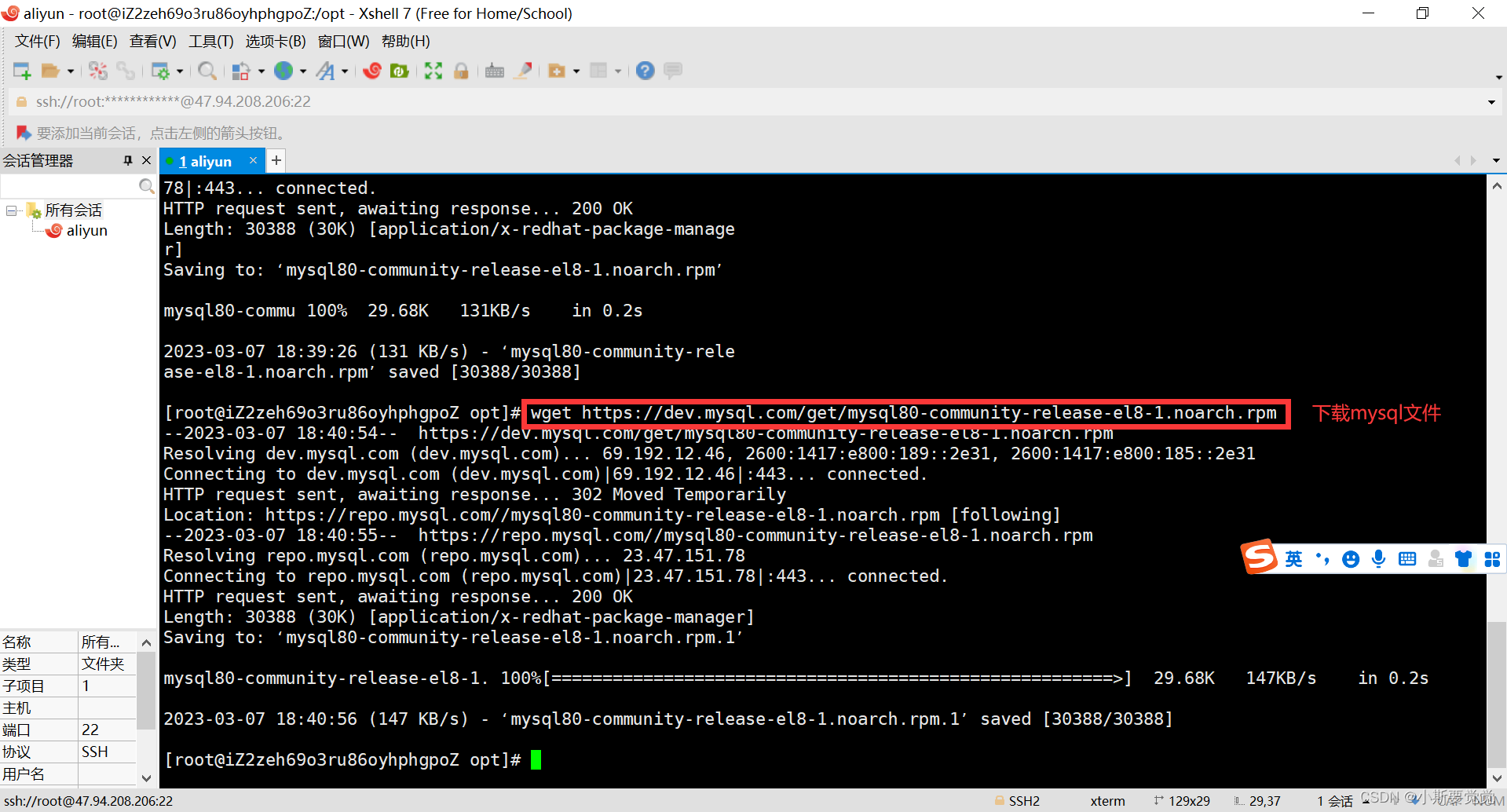The width and height of the screenshot is (1507, 812).
Task: Open Sogou emoji picker icon
Action: click(x=1351, y=558)
